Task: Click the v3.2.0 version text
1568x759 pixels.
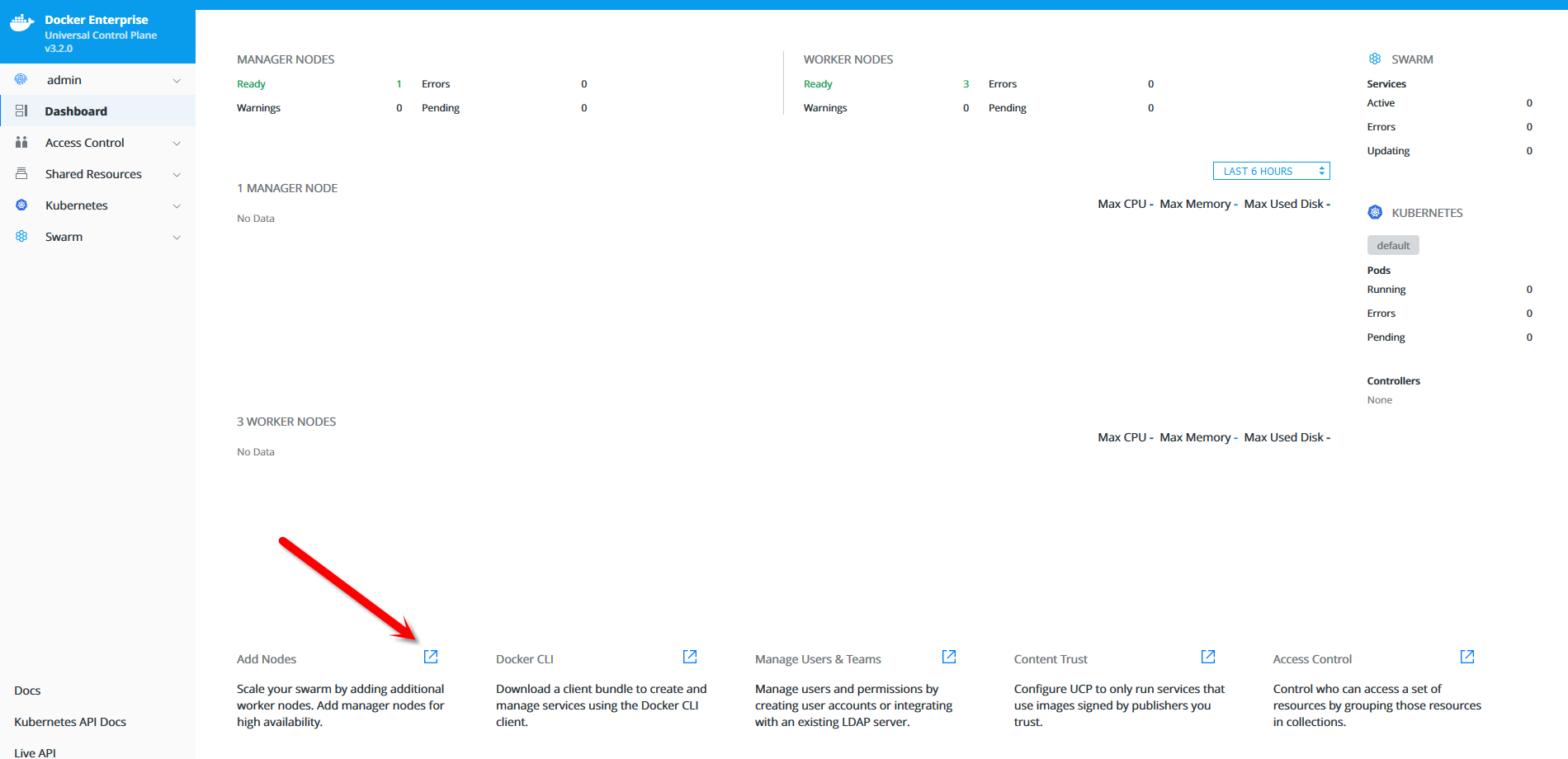Action: [59, 49]
